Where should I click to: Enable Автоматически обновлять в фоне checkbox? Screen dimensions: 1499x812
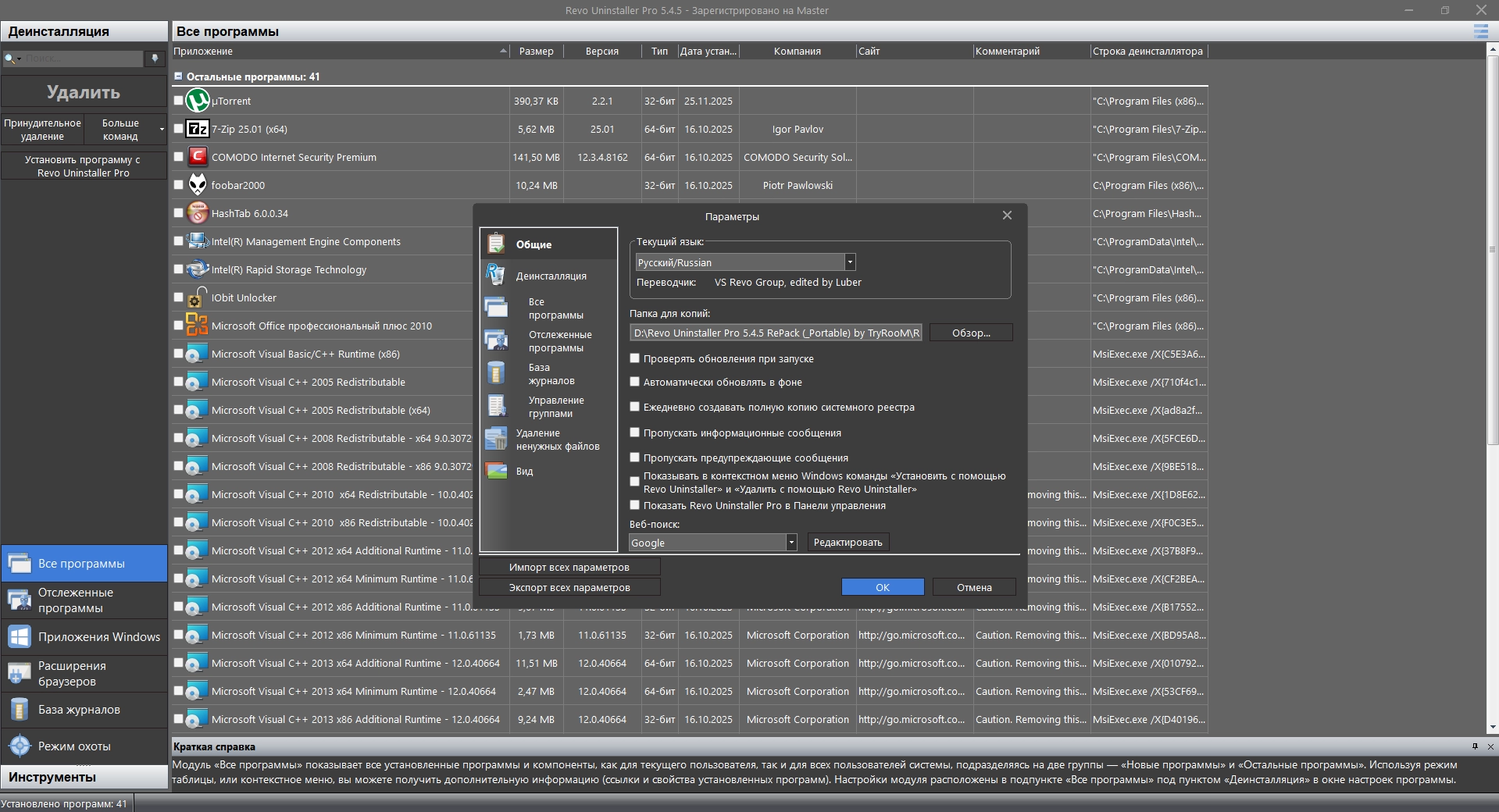pyautogui.click(x=635, y=382)
